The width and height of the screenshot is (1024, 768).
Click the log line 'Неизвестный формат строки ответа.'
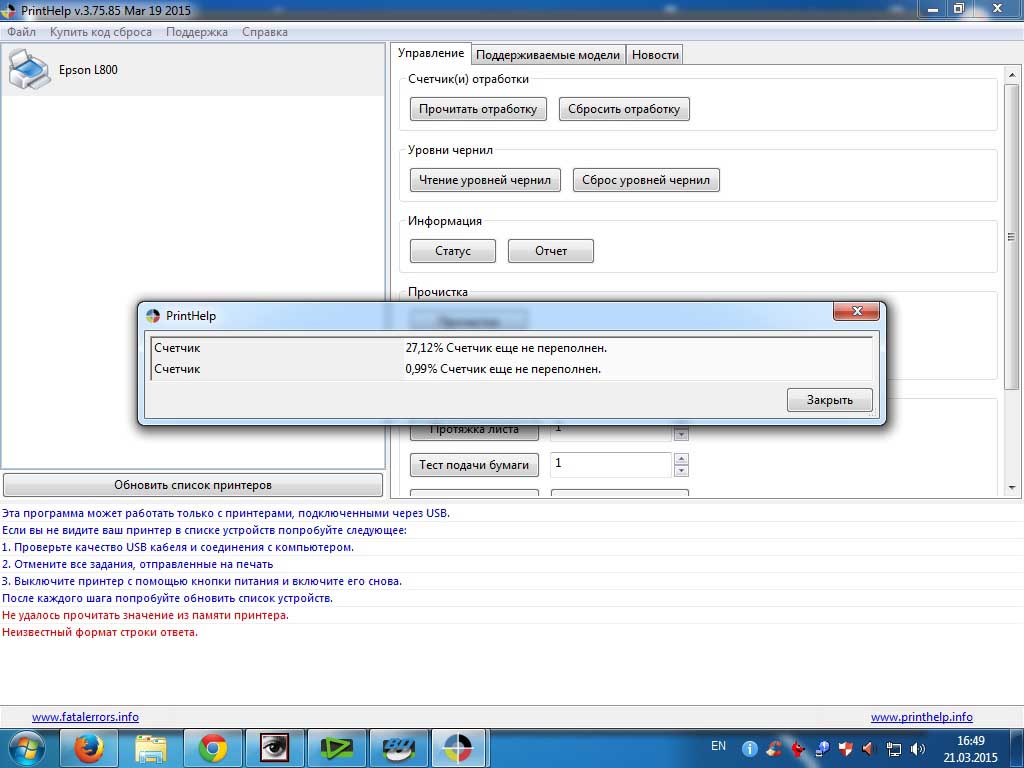click(100, 632)
